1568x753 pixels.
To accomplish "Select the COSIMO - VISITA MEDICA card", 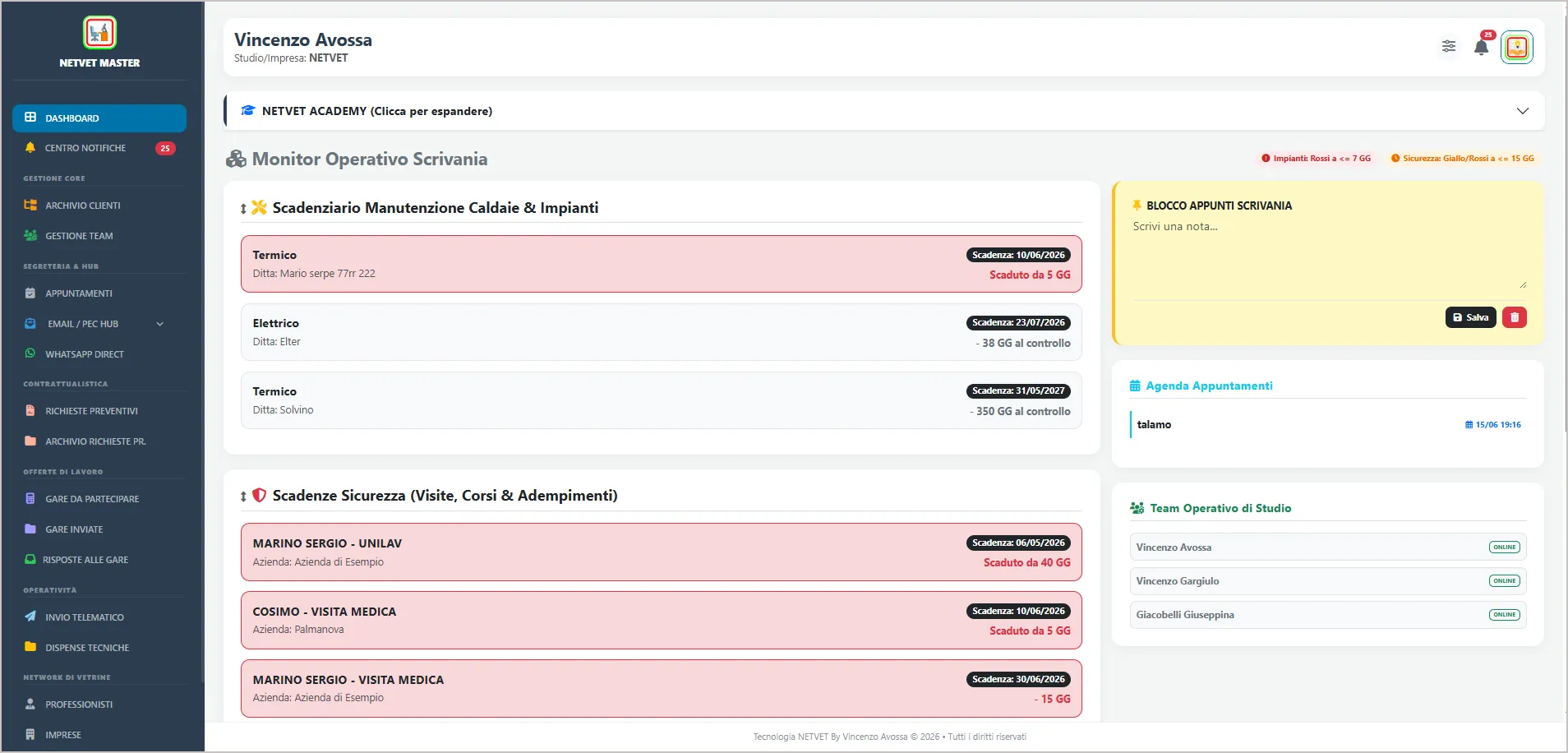I will (662, 621).
